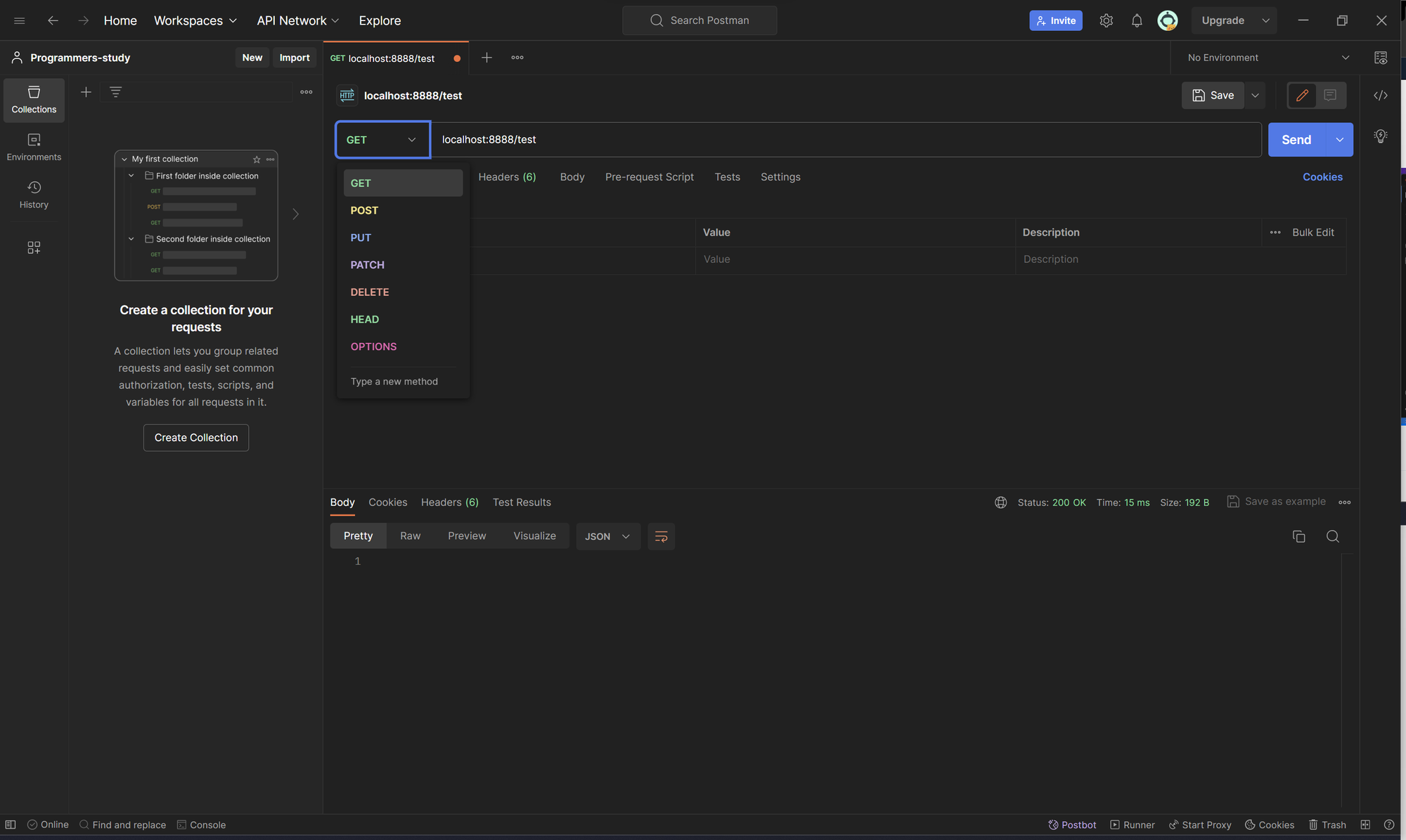Open the Pre-request Script tab
Screen dimensions: 1406x840
[649, 177]
